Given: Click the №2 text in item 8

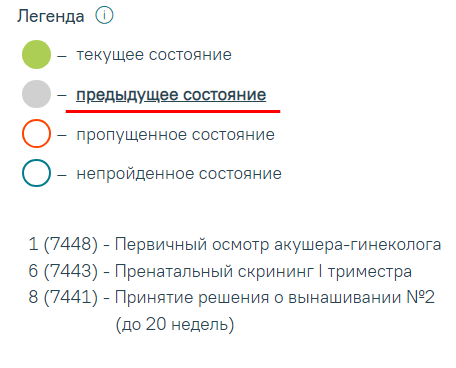Looking at the screenshot, I should coord(420,297).
